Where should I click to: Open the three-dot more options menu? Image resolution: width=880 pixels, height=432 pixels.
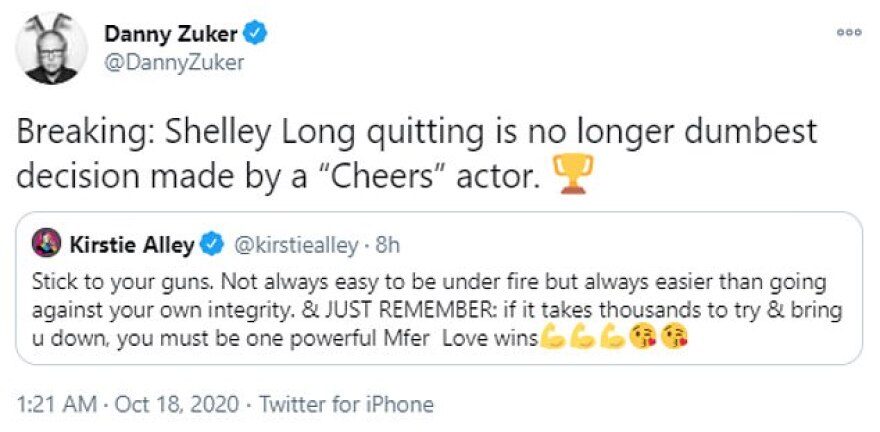click(x=848, y=32)
